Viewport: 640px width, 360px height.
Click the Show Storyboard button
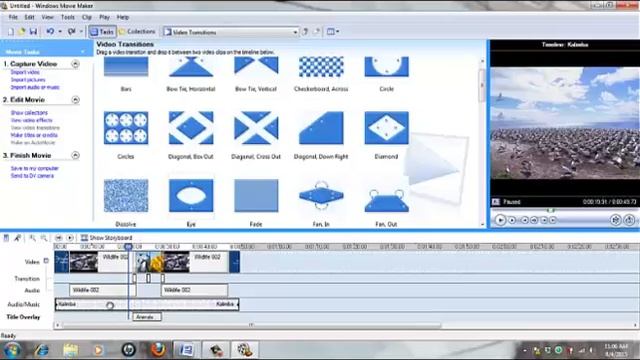(x=106, y=238)
